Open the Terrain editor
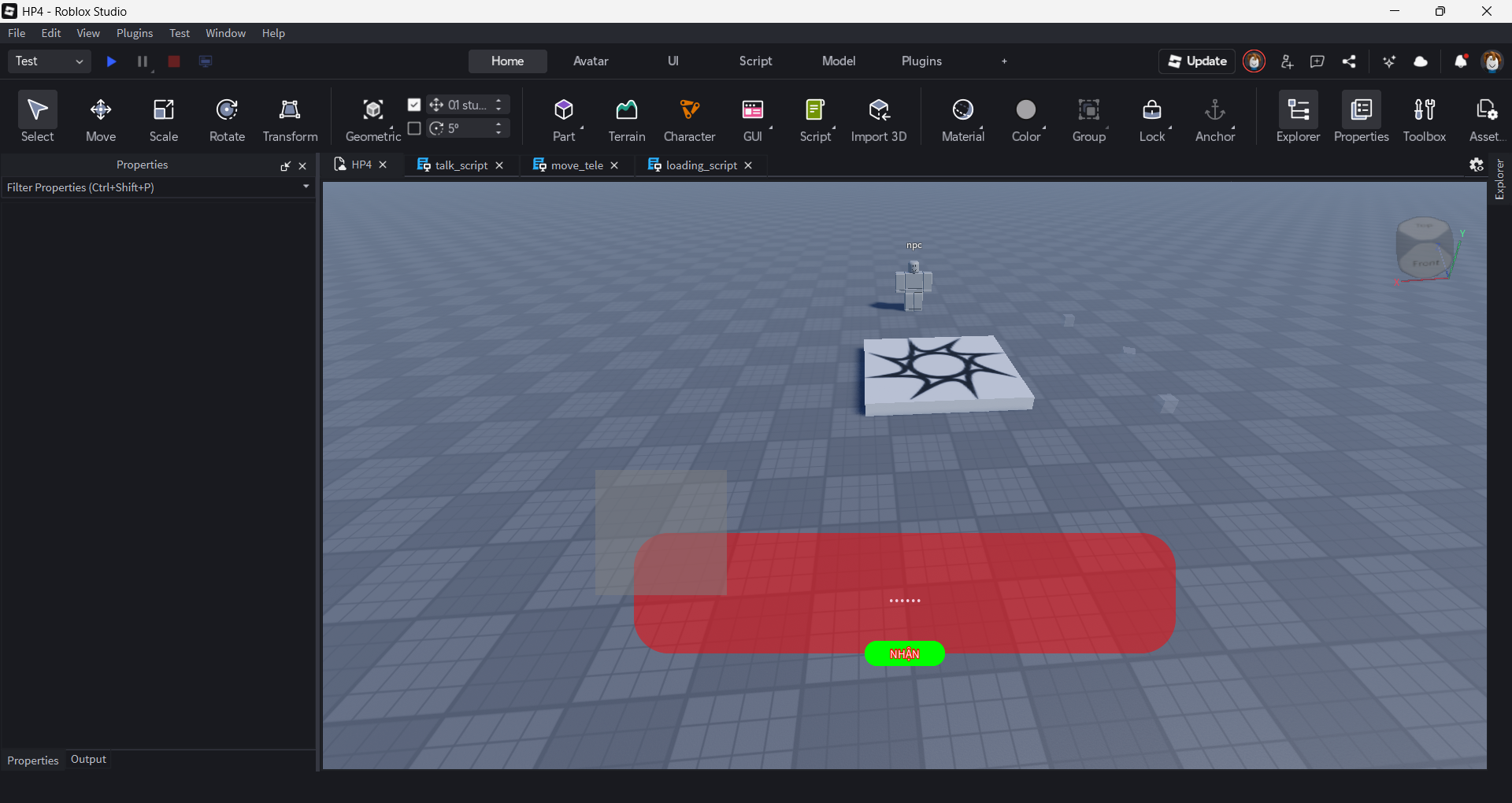The image size is (1512, 803). [x=626, y=118]
